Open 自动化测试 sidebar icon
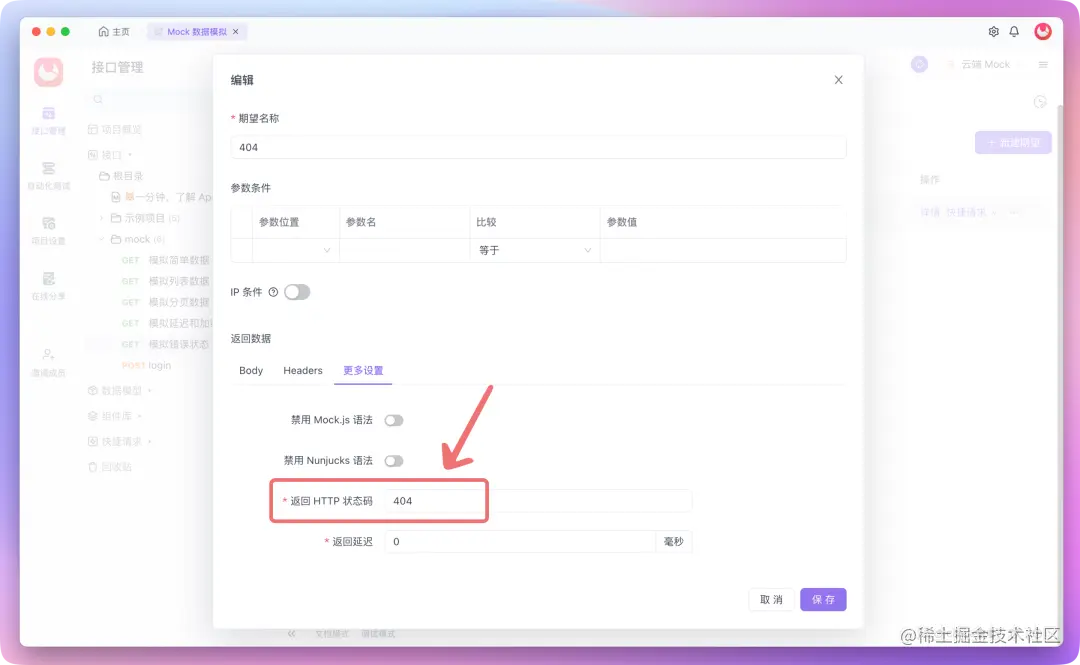The height and width of the screenshot is (665, 1080). (48, 176)
